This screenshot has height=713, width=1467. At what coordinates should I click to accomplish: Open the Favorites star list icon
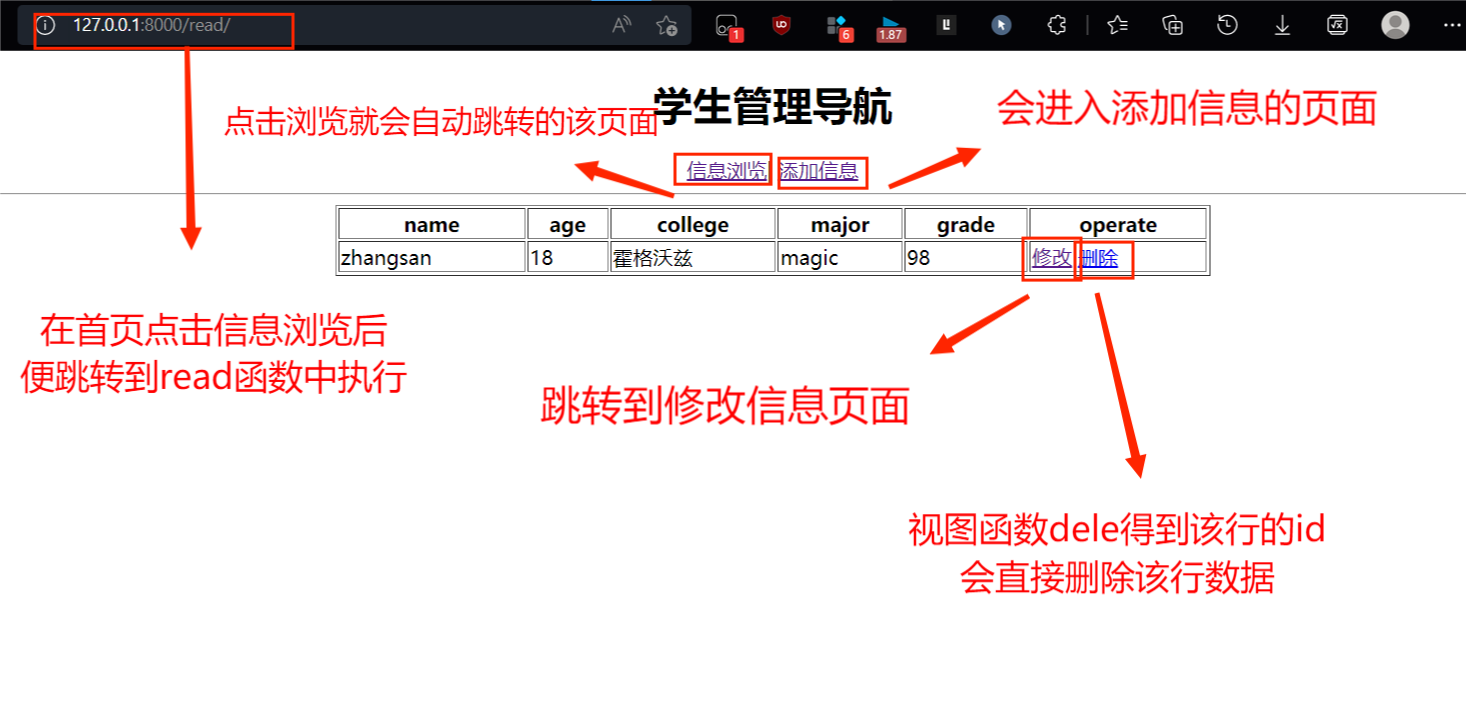pos(1117,24)
